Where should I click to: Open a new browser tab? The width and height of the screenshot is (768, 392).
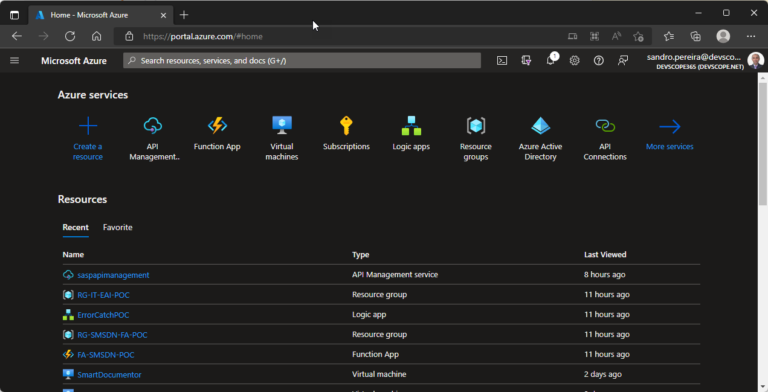point(184,15)
